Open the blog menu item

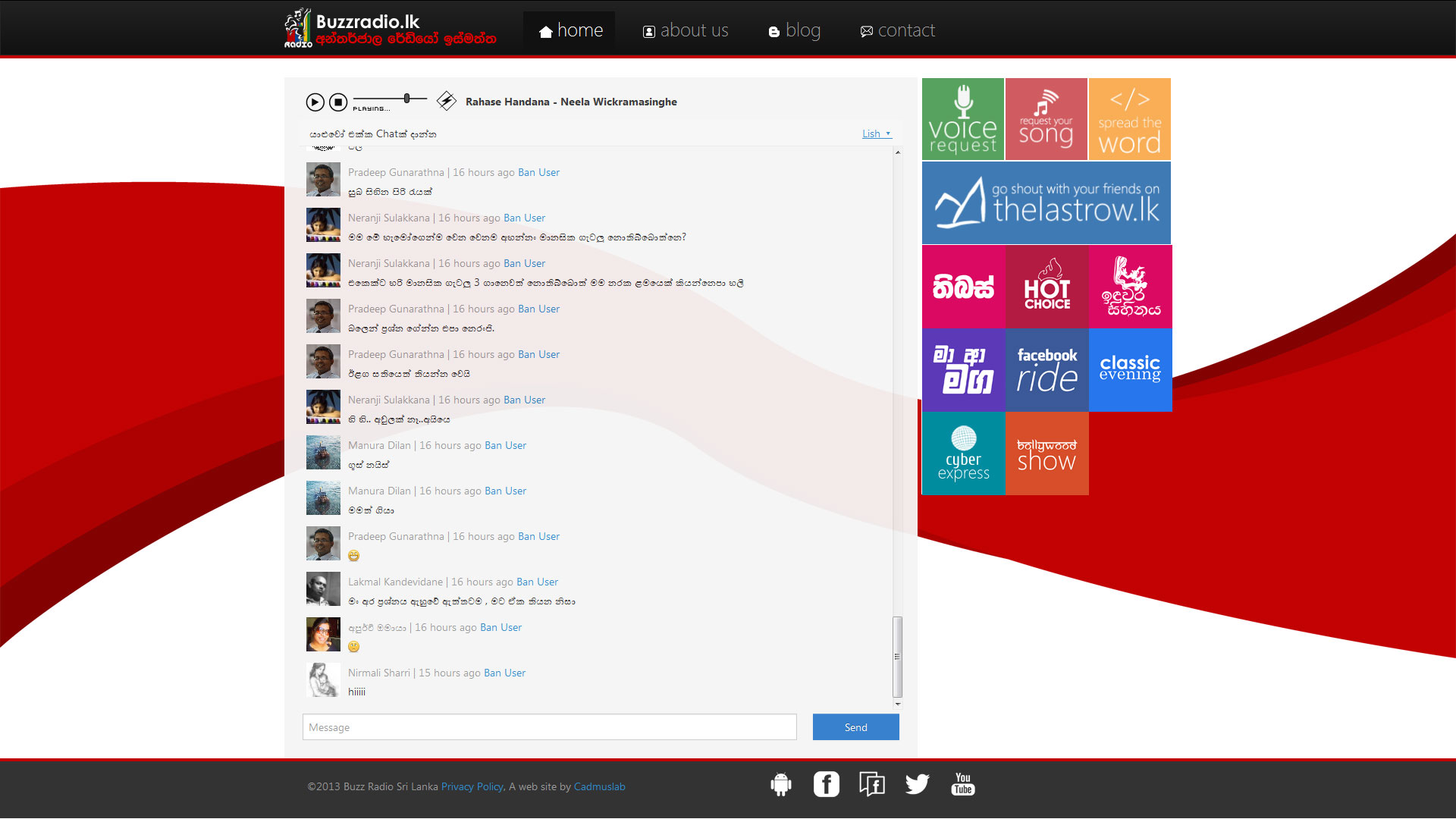(x=794, y=30)
